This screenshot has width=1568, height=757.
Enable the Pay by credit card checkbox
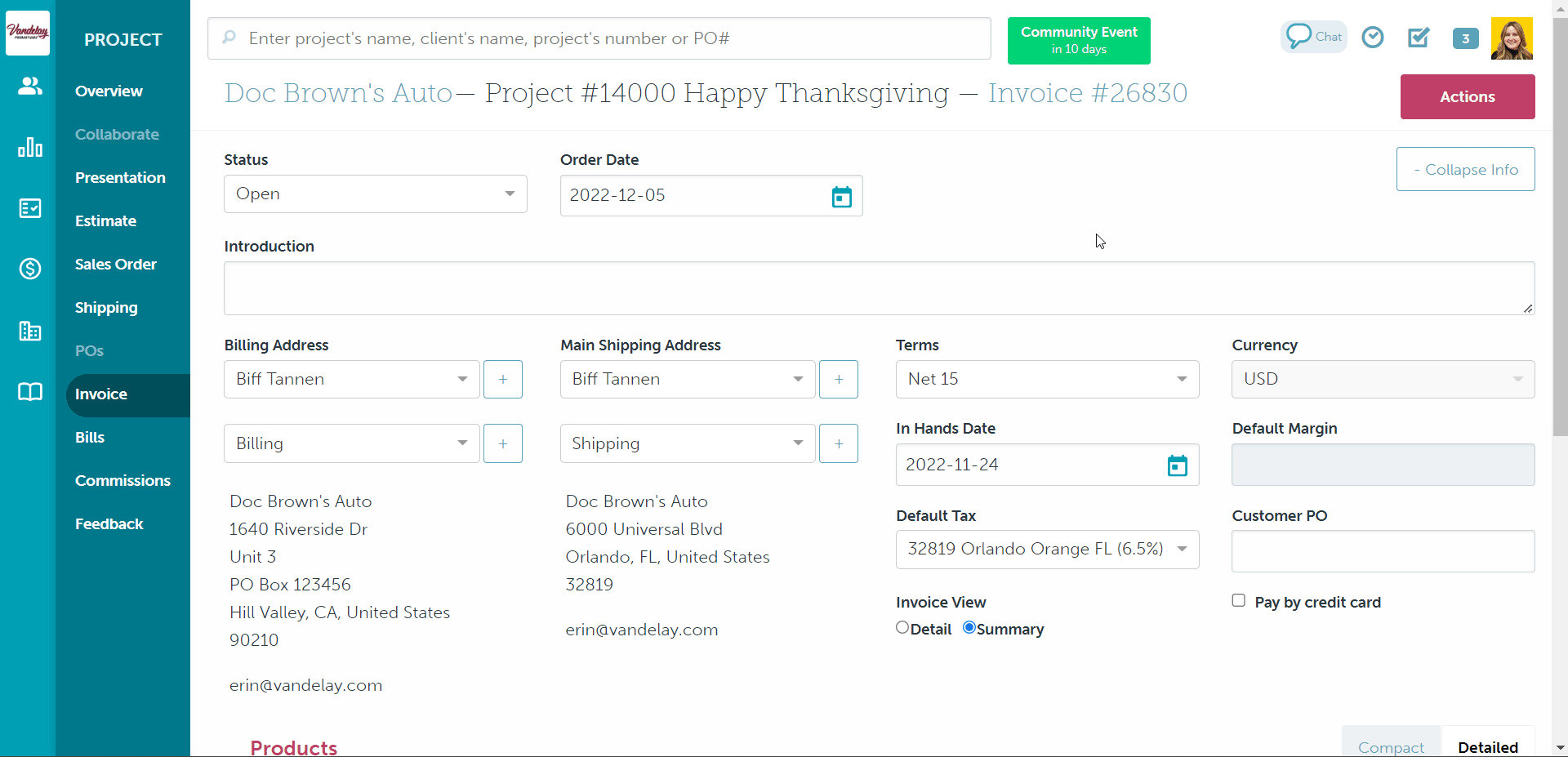tap(1239, 600)
